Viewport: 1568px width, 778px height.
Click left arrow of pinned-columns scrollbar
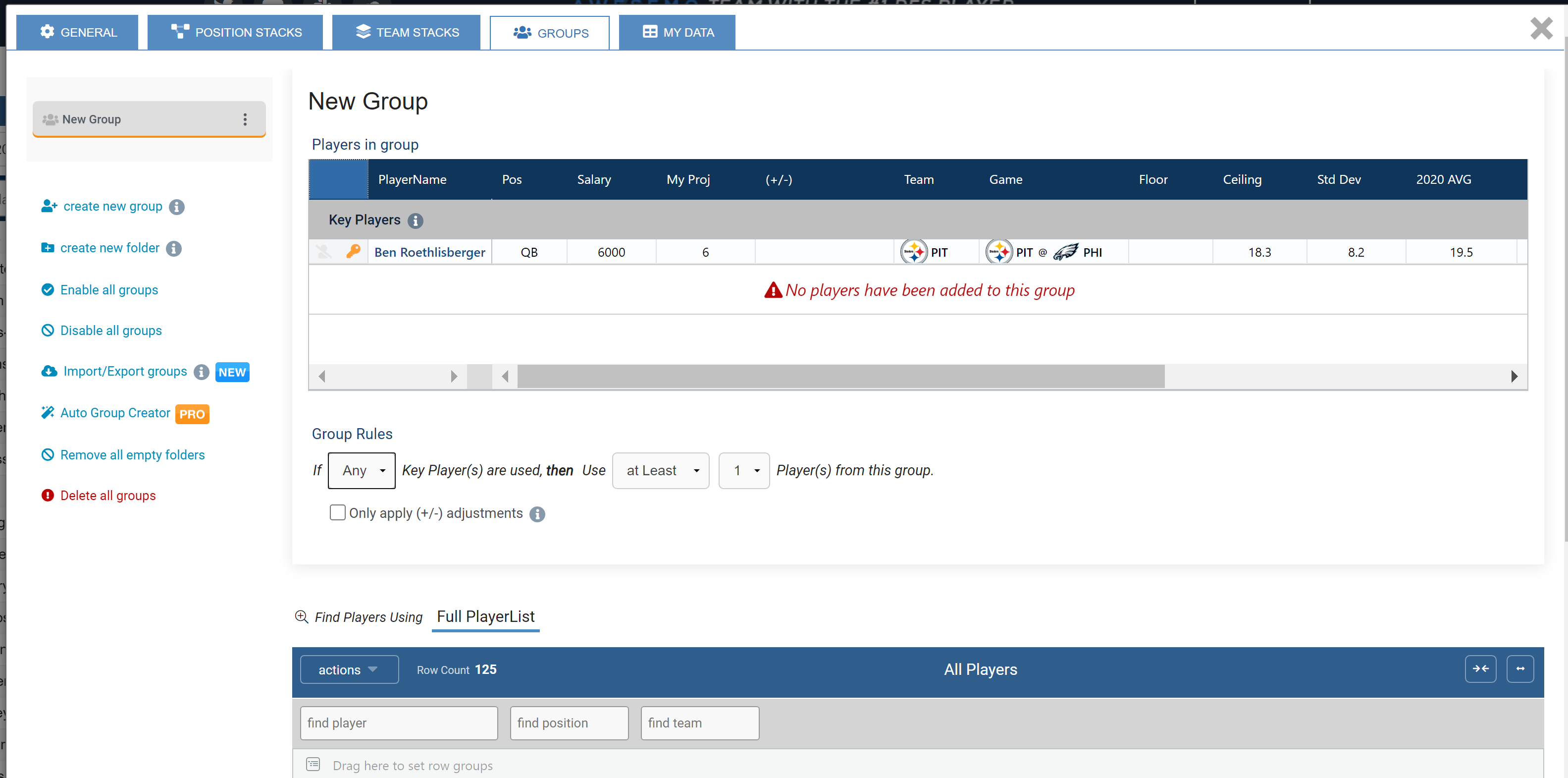(322, 377)
